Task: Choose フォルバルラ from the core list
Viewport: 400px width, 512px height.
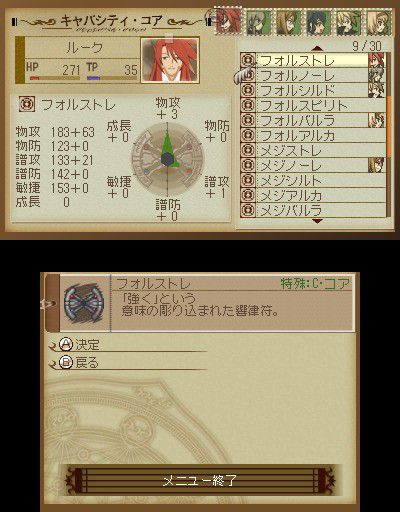Action: point(313,120)
